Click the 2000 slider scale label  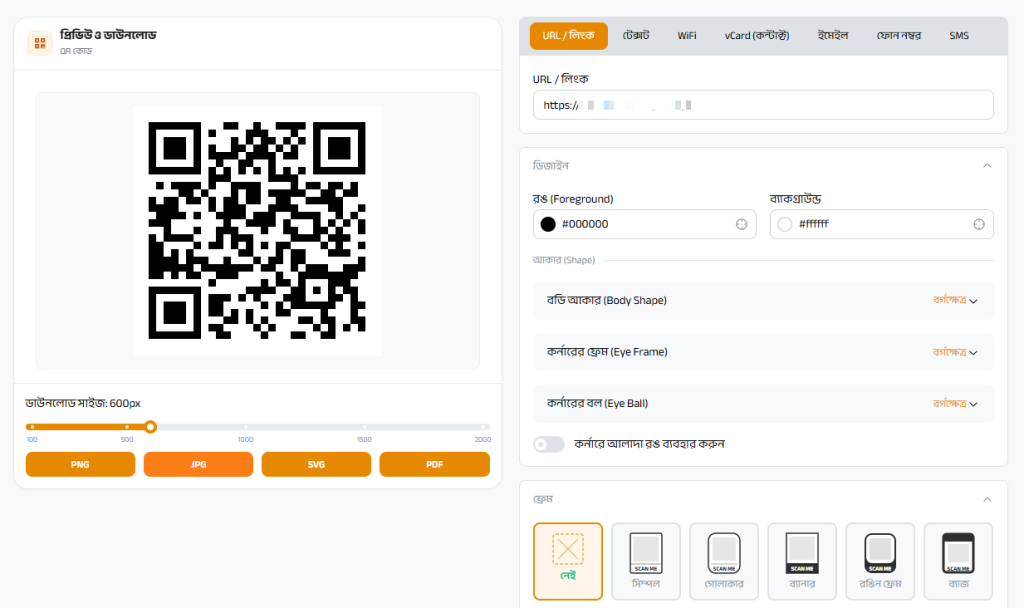point(483,440)
